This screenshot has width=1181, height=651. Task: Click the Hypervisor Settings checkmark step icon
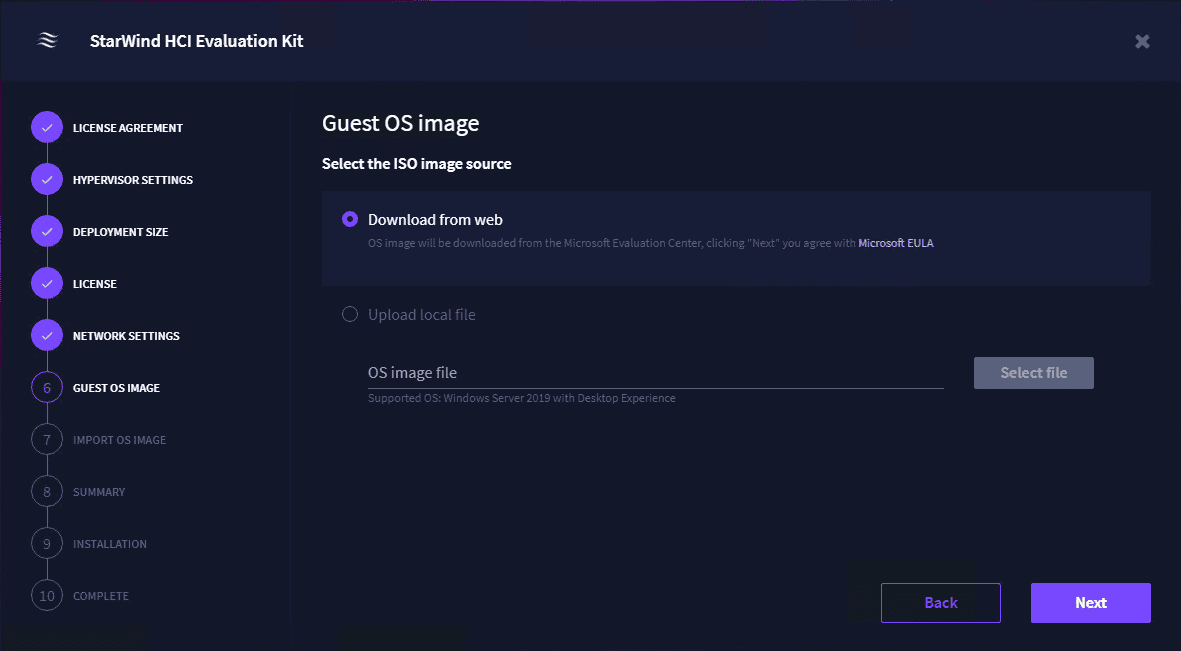[47, 180]
